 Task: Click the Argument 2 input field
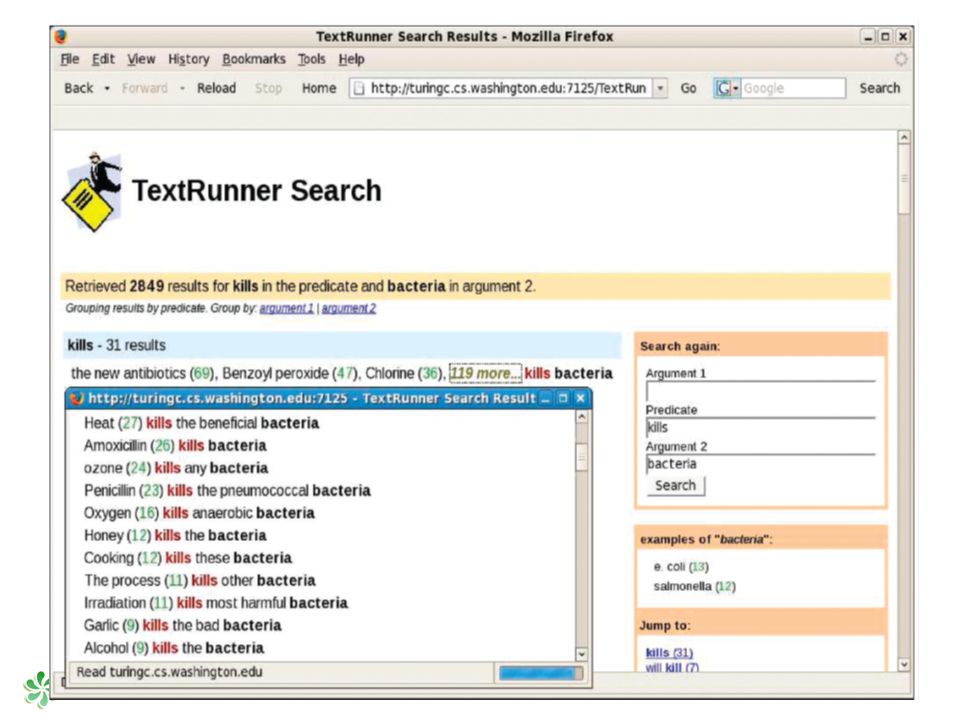(x=760, y=464)
